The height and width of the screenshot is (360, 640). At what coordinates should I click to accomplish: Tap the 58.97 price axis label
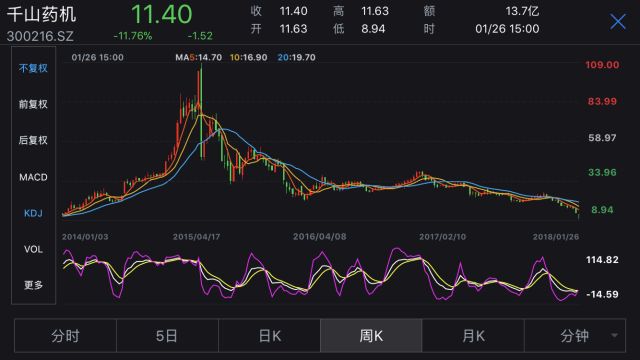pyautogui.click(x=602, y=138)
